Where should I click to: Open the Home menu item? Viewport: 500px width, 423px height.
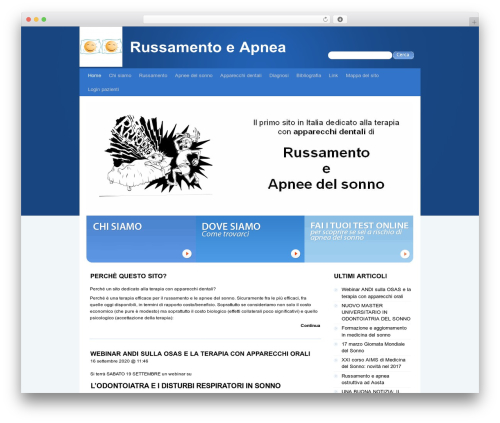tap(94, 75)
